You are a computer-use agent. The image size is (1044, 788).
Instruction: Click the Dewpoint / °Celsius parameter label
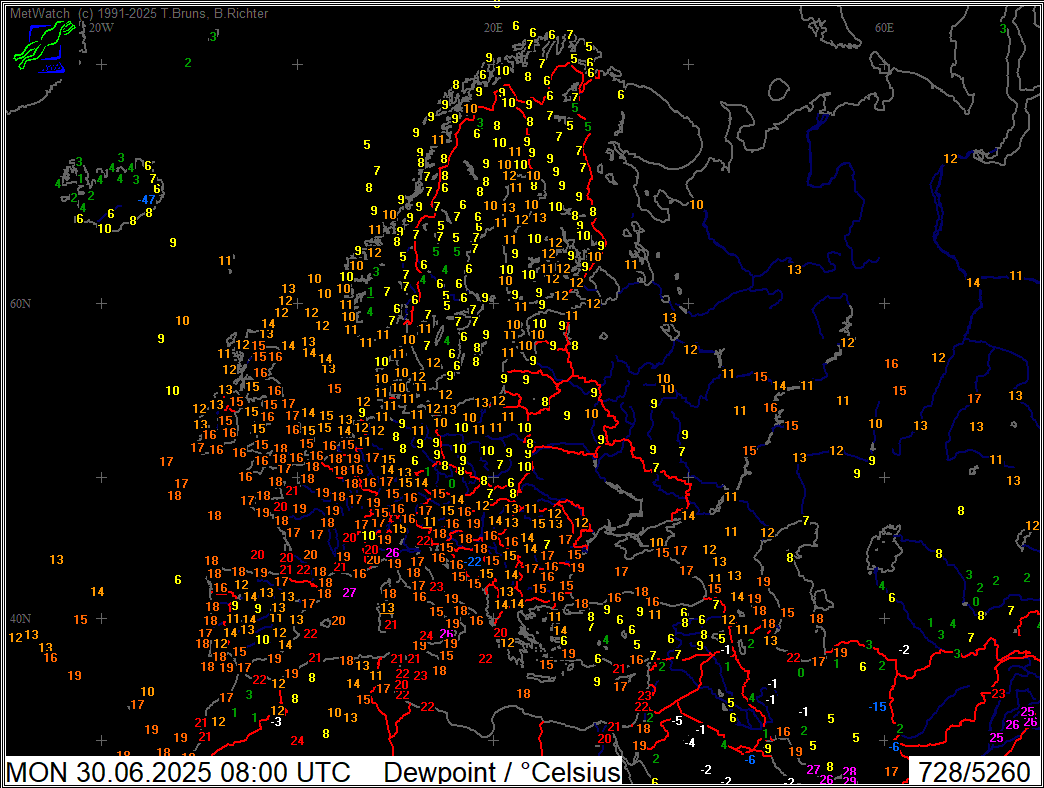pos(503,772)
